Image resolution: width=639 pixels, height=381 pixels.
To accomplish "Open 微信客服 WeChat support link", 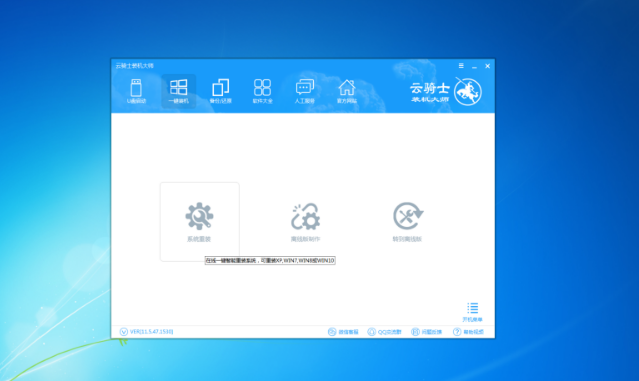I will click(x=343, y=332).
